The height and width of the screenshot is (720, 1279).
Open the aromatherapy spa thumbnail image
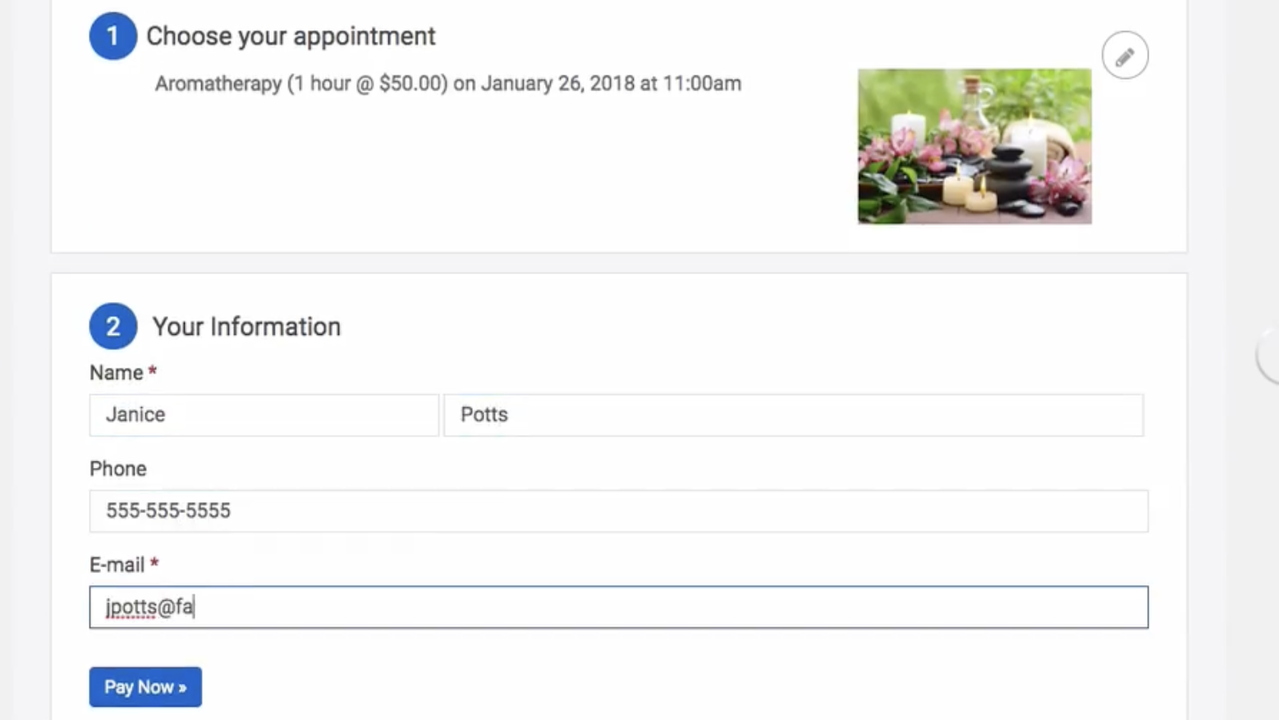[x=974, y=146]
